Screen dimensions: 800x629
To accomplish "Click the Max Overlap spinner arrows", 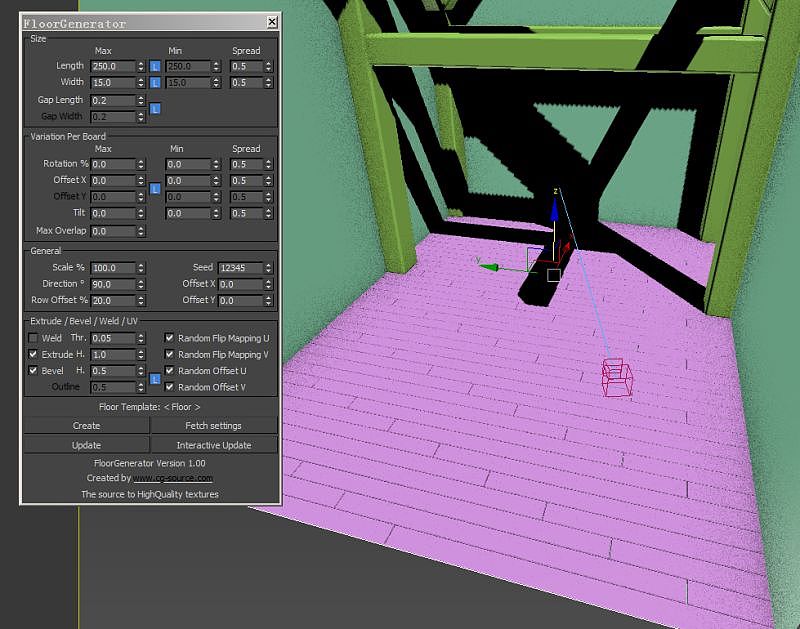I will 141,231.
